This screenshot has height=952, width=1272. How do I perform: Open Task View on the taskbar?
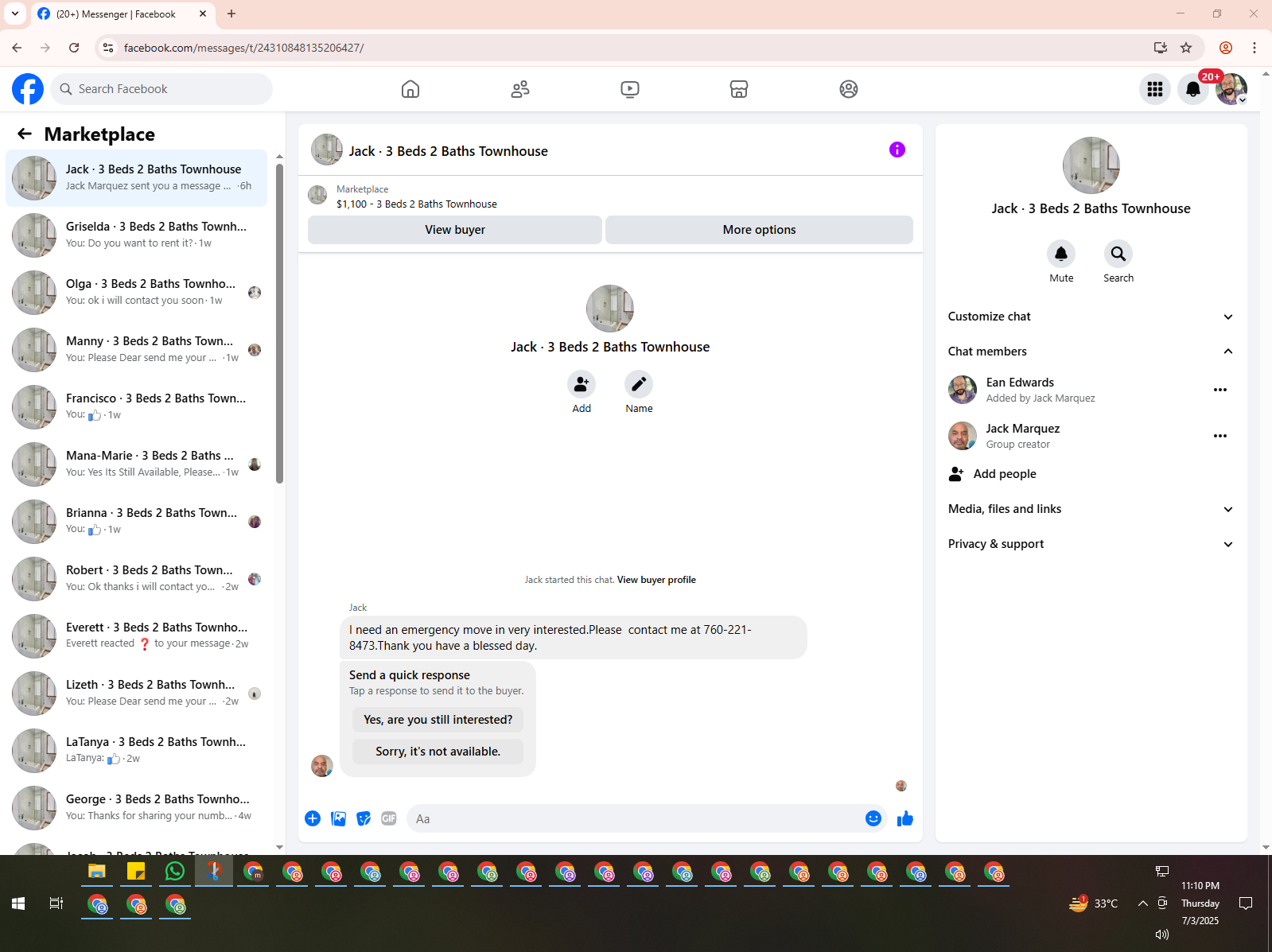pos(56,903)
